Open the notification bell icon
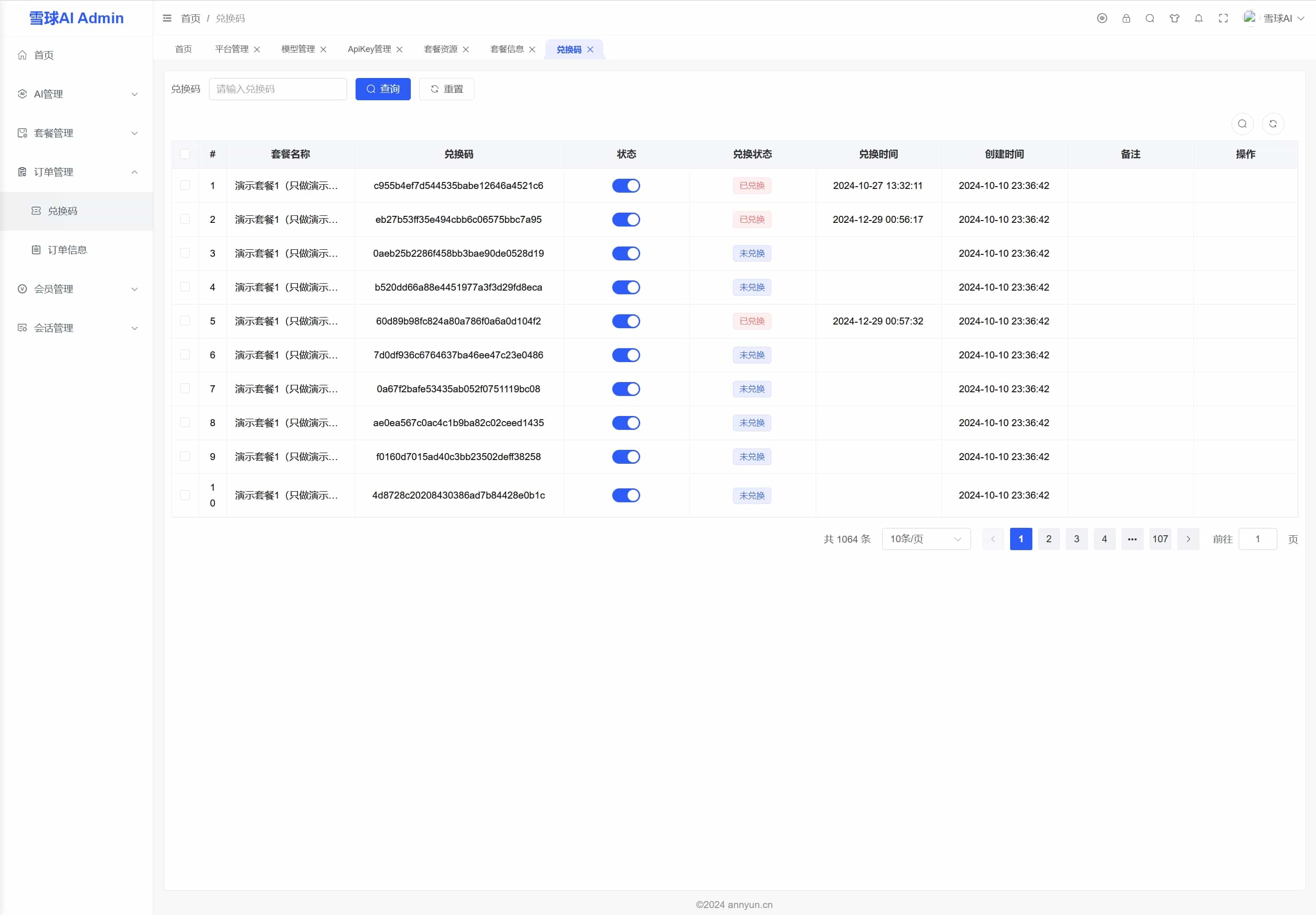Viewport: 1316px width, 915px height. [1199, 19]
